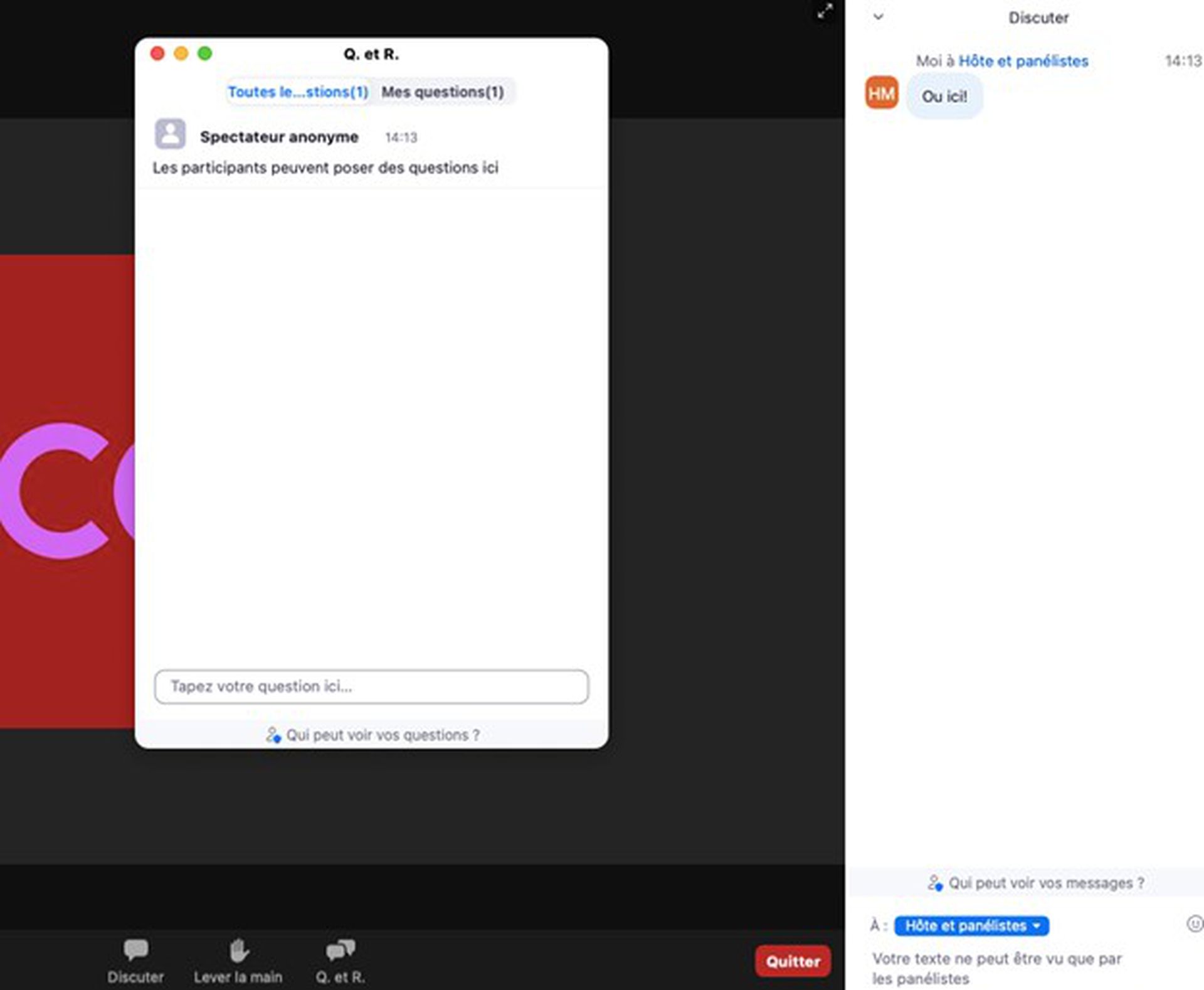Click the Spectateur anonyme avatar icon
Screen dimensions: 1204x990
(x=170, y=134)
